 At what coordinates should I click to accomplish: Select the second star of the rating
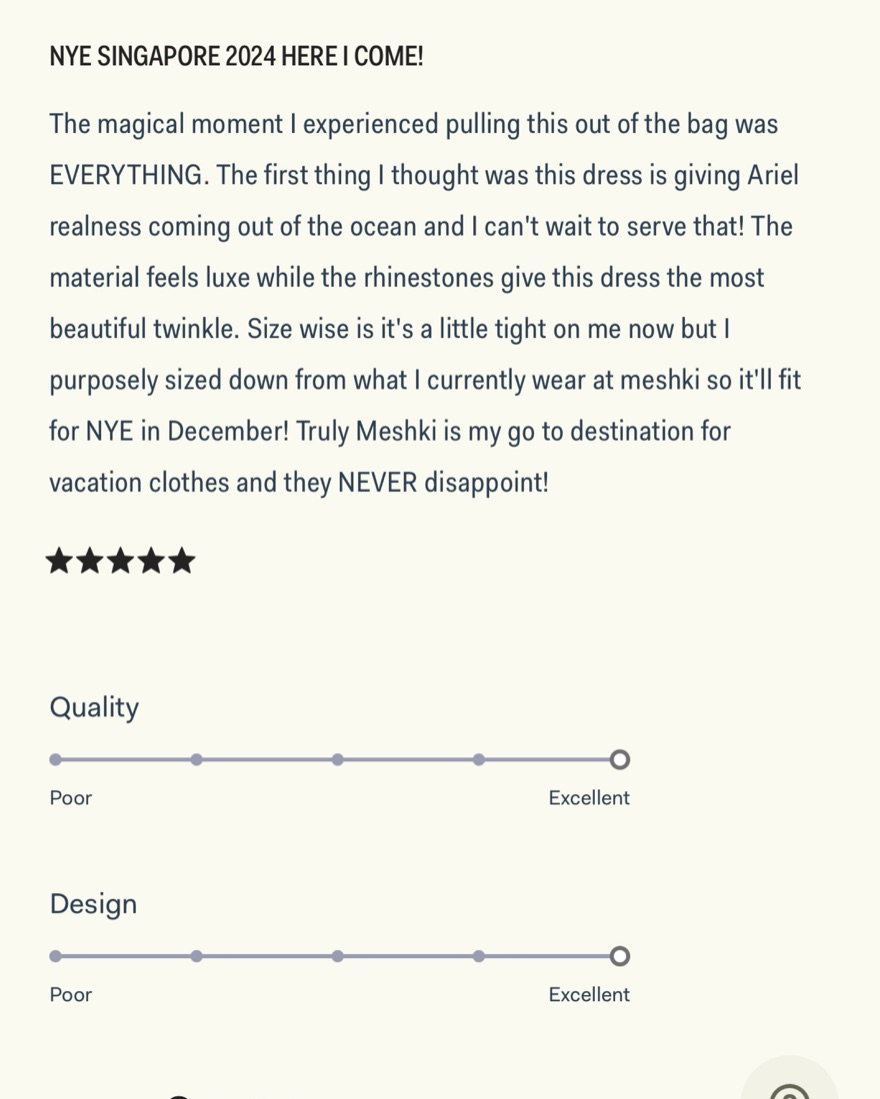(x=90, y=561)
